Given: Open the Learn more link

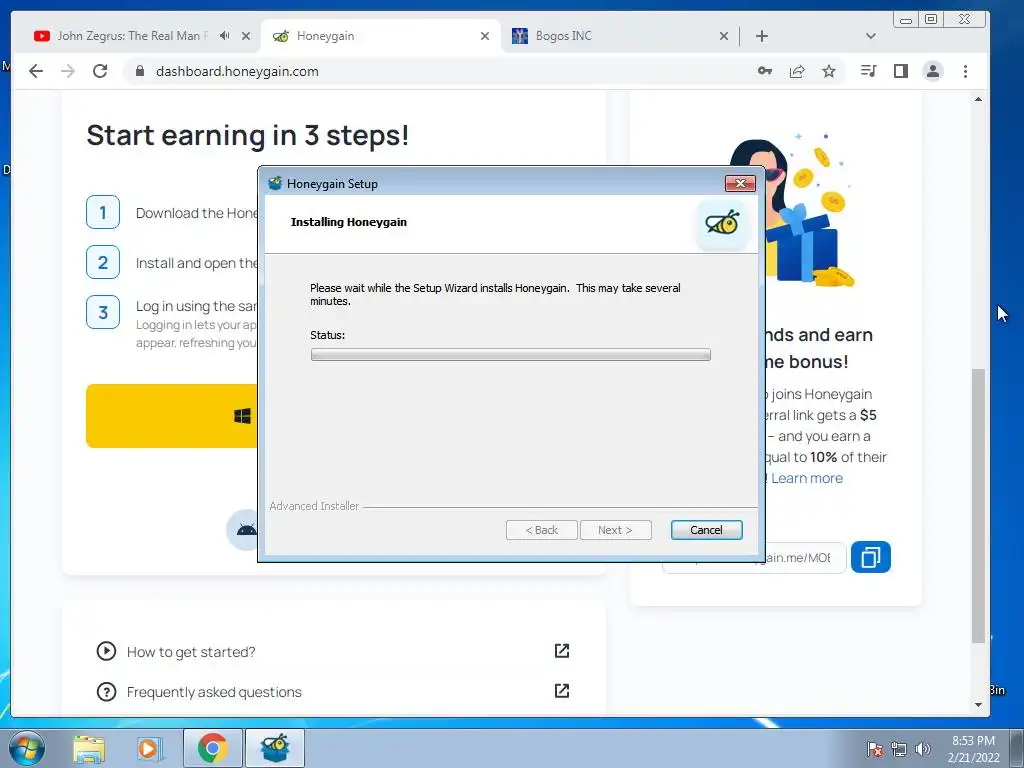Looking at the screenshot, I should [x=807, y=478].
